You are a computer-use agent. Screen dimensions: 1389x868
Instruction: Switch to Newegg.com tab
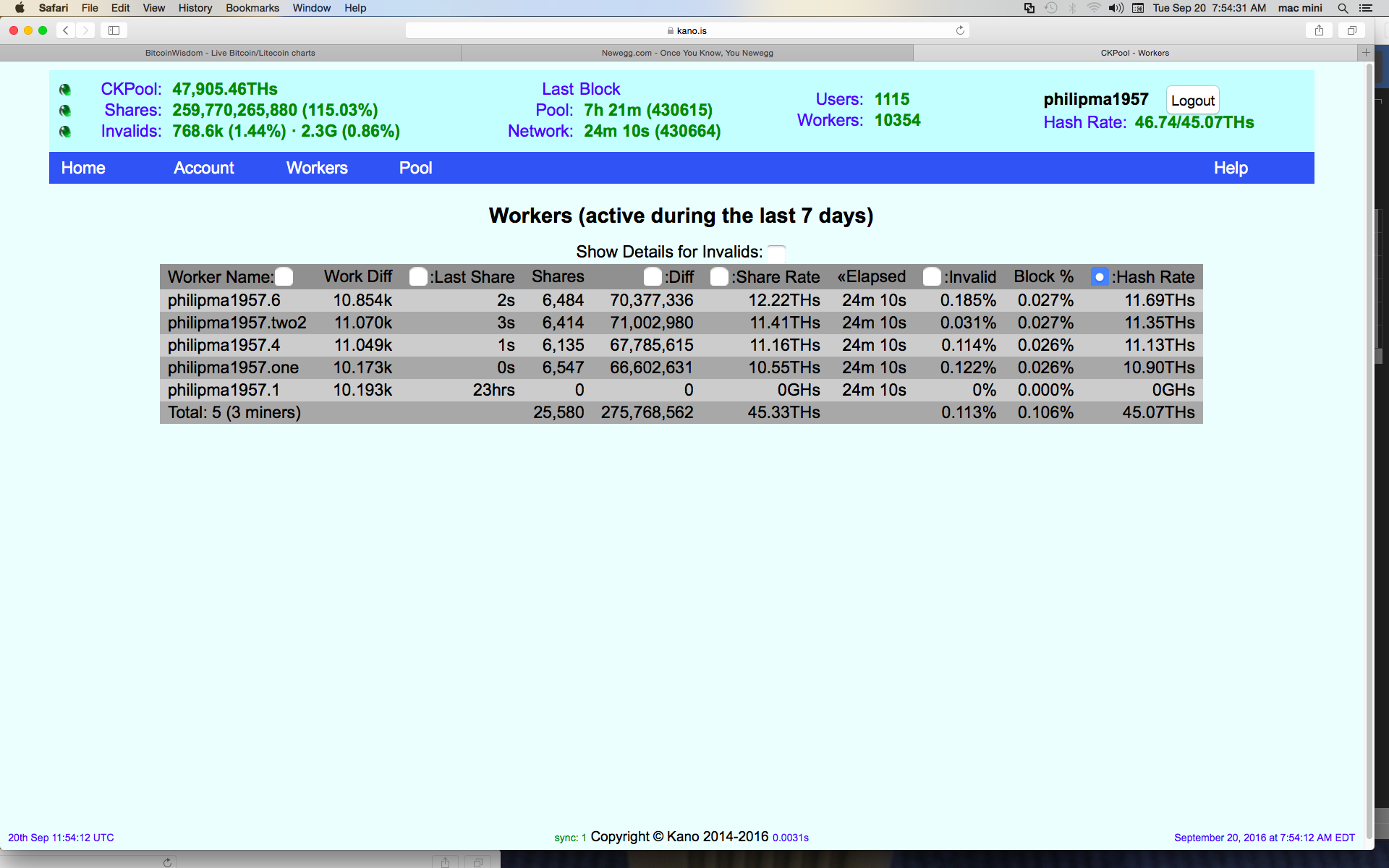point(687,53)
